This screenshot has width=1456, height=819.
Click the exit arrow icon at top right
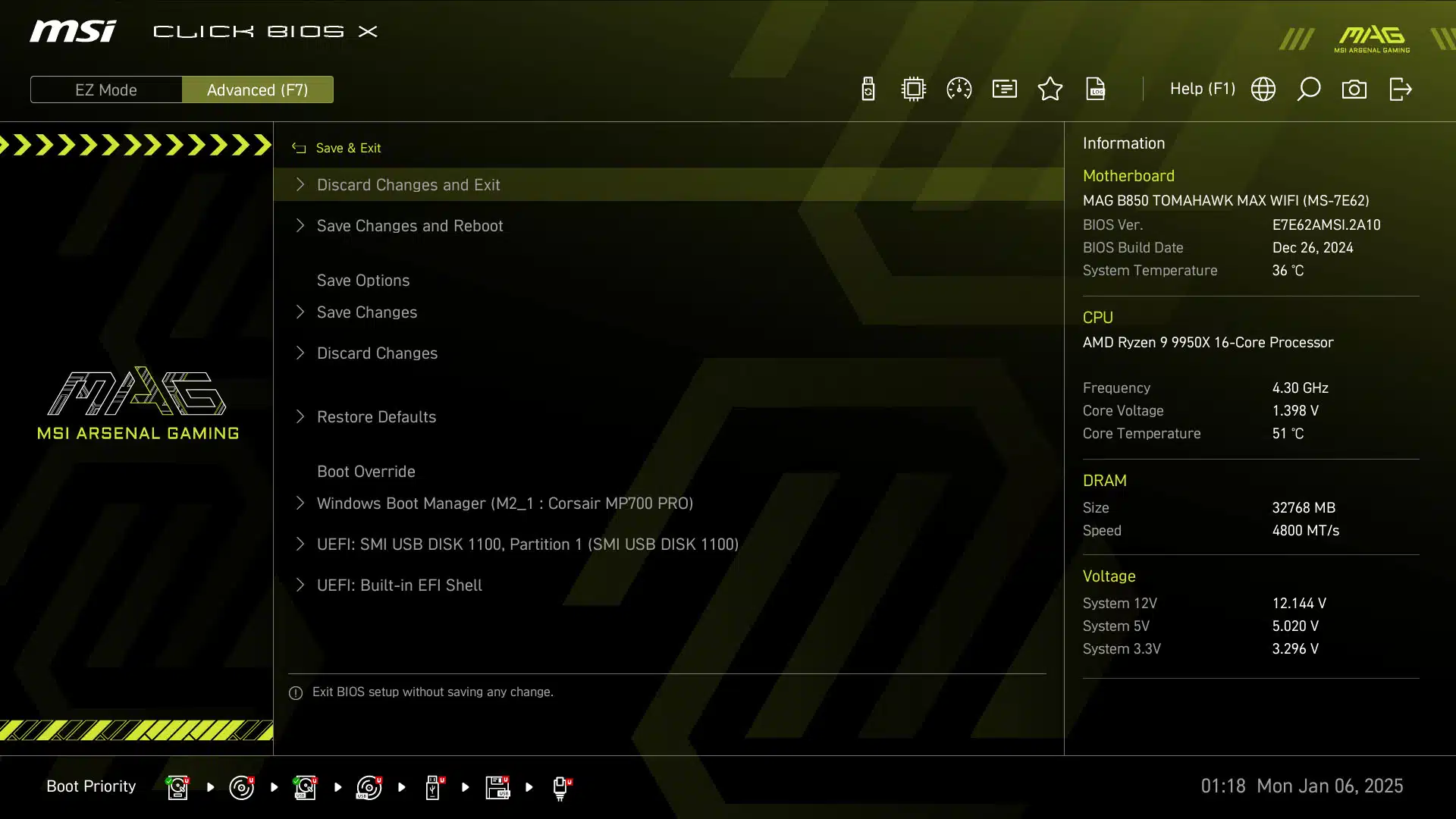pos(1401,89)
